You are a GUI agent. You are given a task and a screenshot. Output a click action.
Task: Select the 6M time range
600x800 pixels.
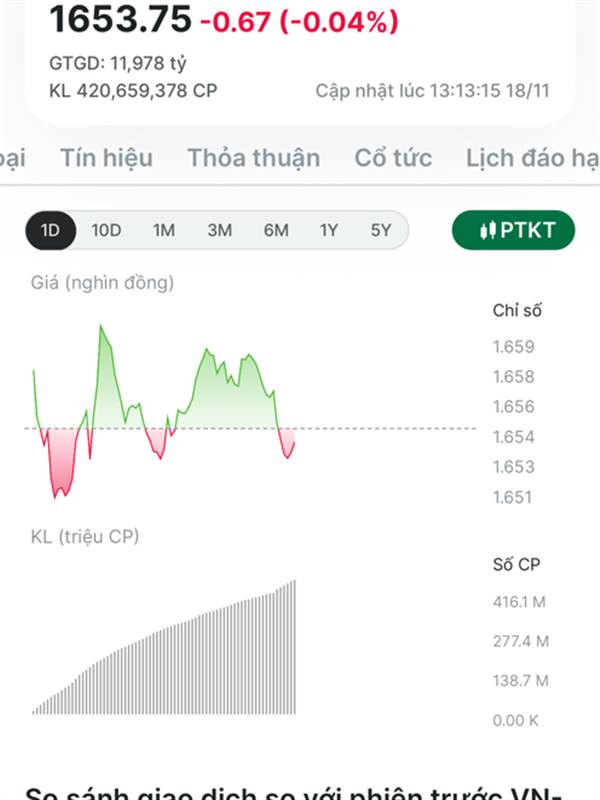click(276, 230)
